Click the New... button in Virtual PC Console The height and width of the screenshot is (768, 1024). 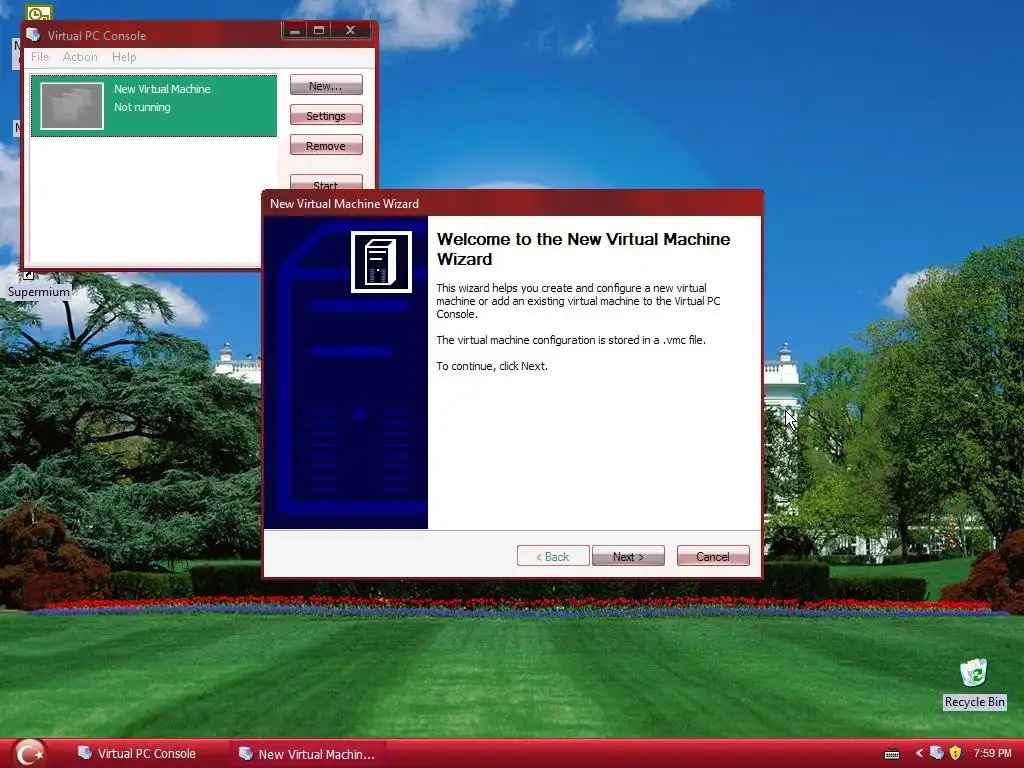pyautogui.click(x=326, y=86)
